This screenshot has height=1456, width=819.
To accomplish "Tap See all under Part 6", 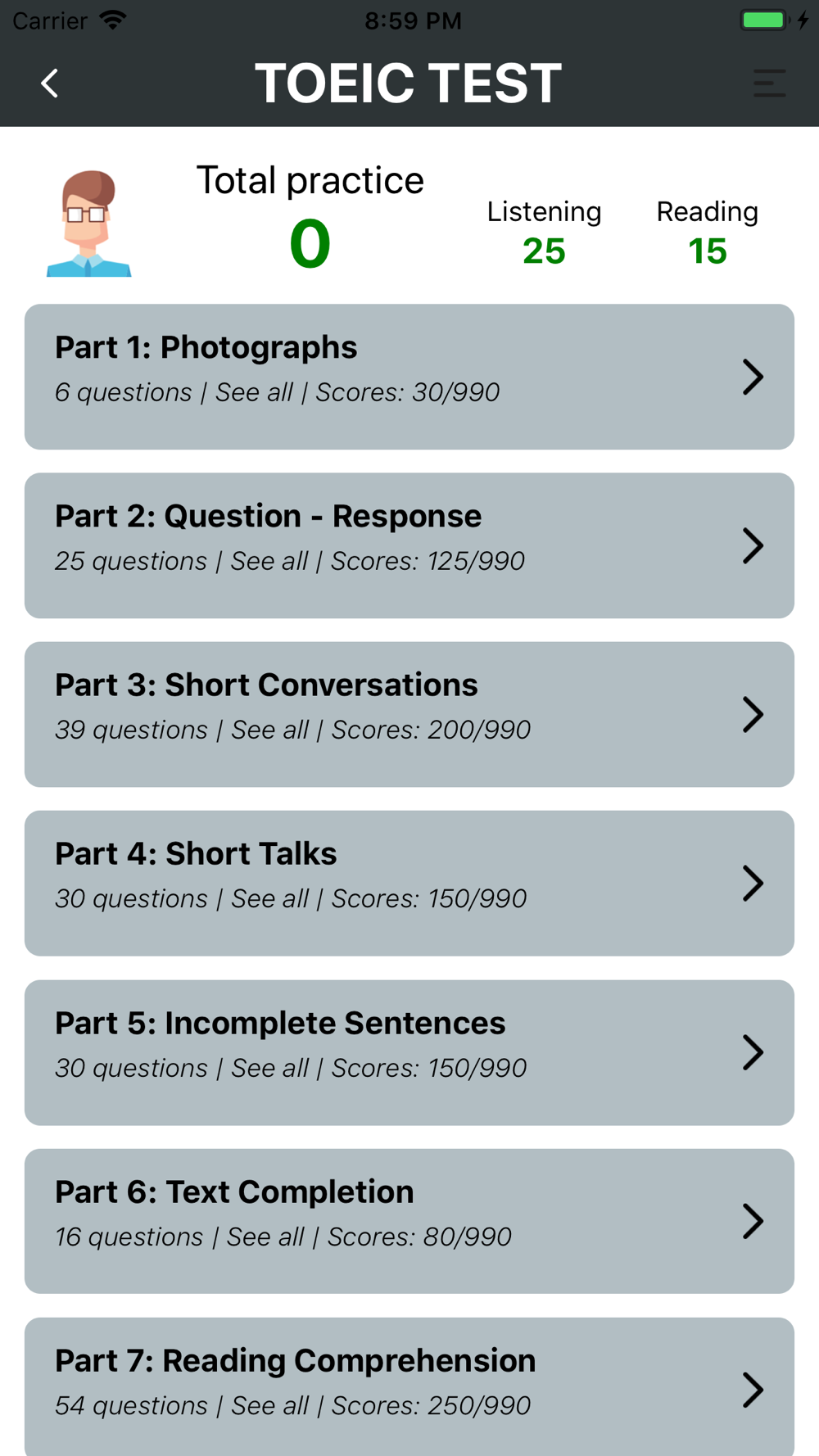I will [265, 1237].
